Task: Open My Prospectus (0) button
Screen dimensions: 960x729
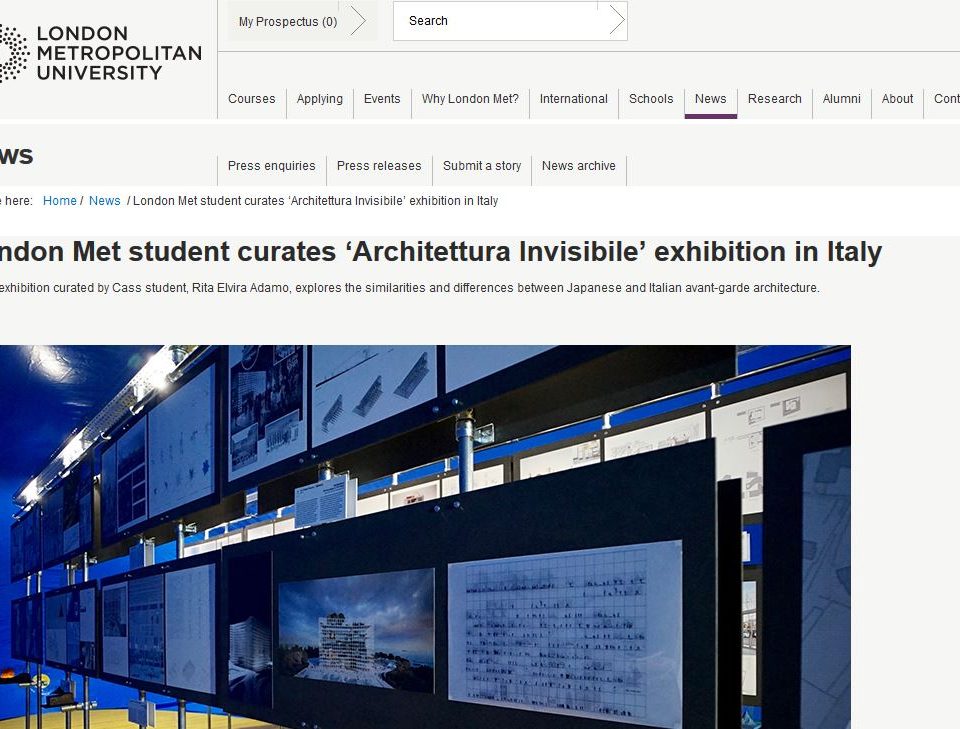Action: [302, 21]
